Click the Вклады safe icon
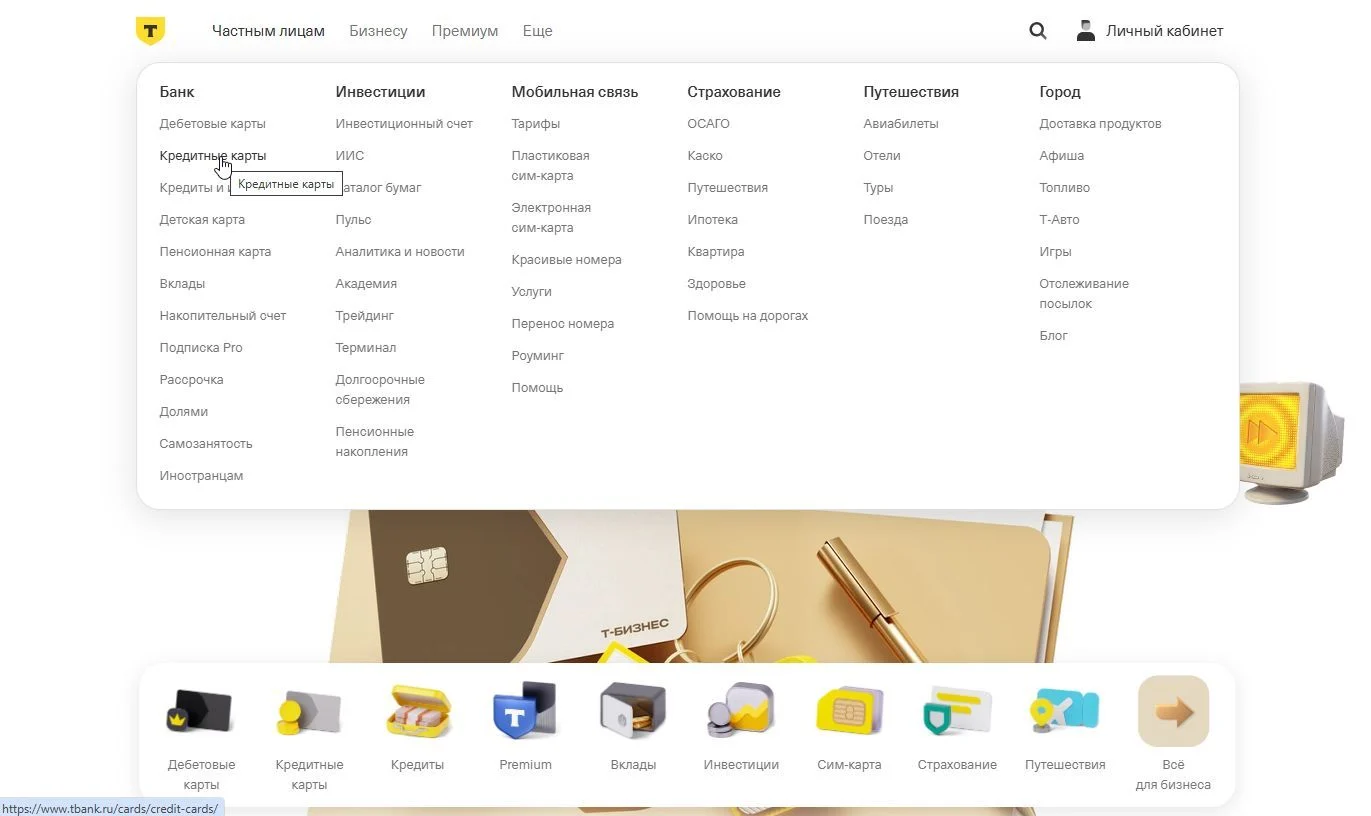This screenshot has height=816, width=1371. pos(633,710)
